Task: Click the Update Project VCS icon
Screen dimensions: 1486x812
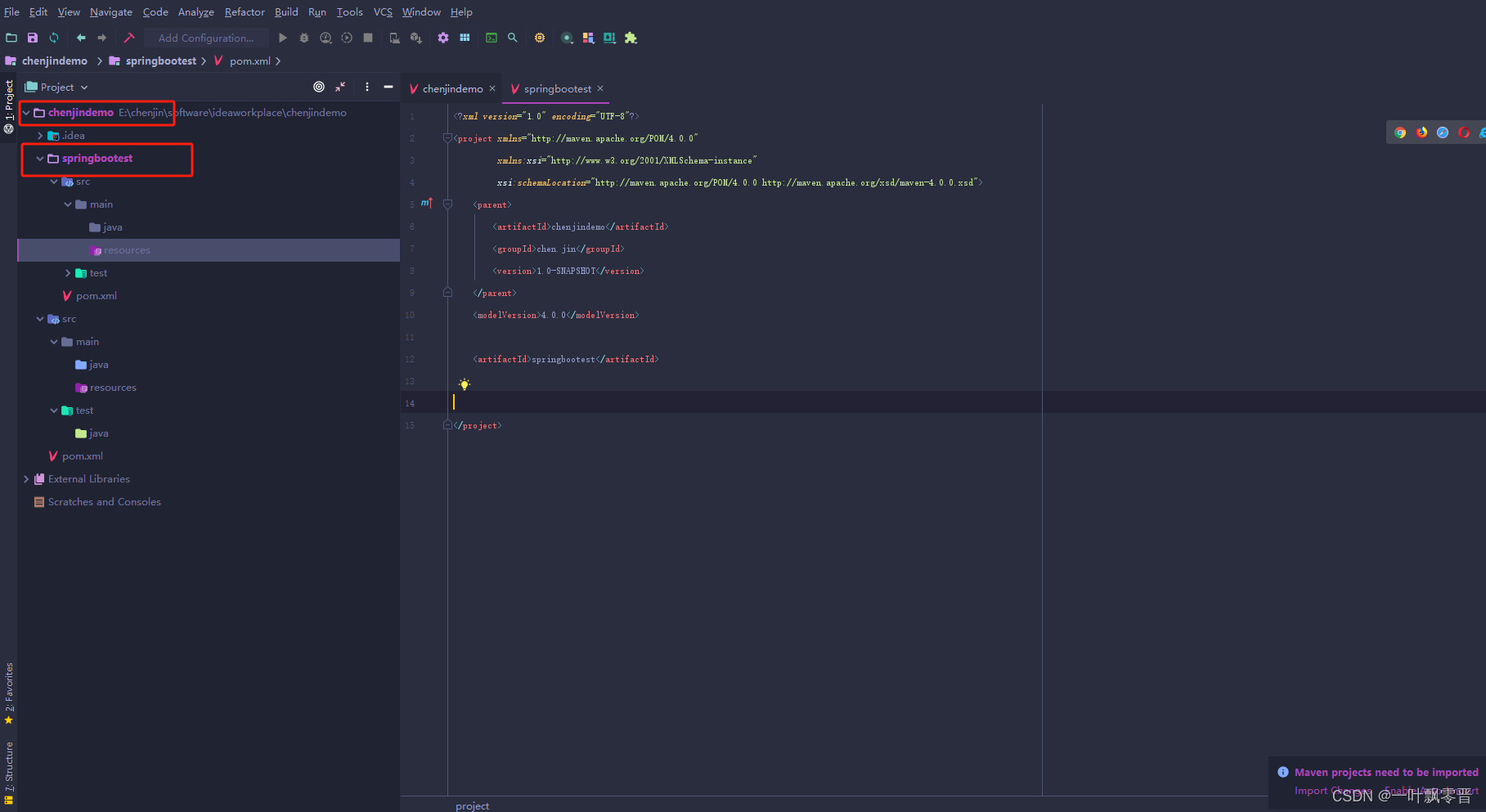Action: pos(416,38)
